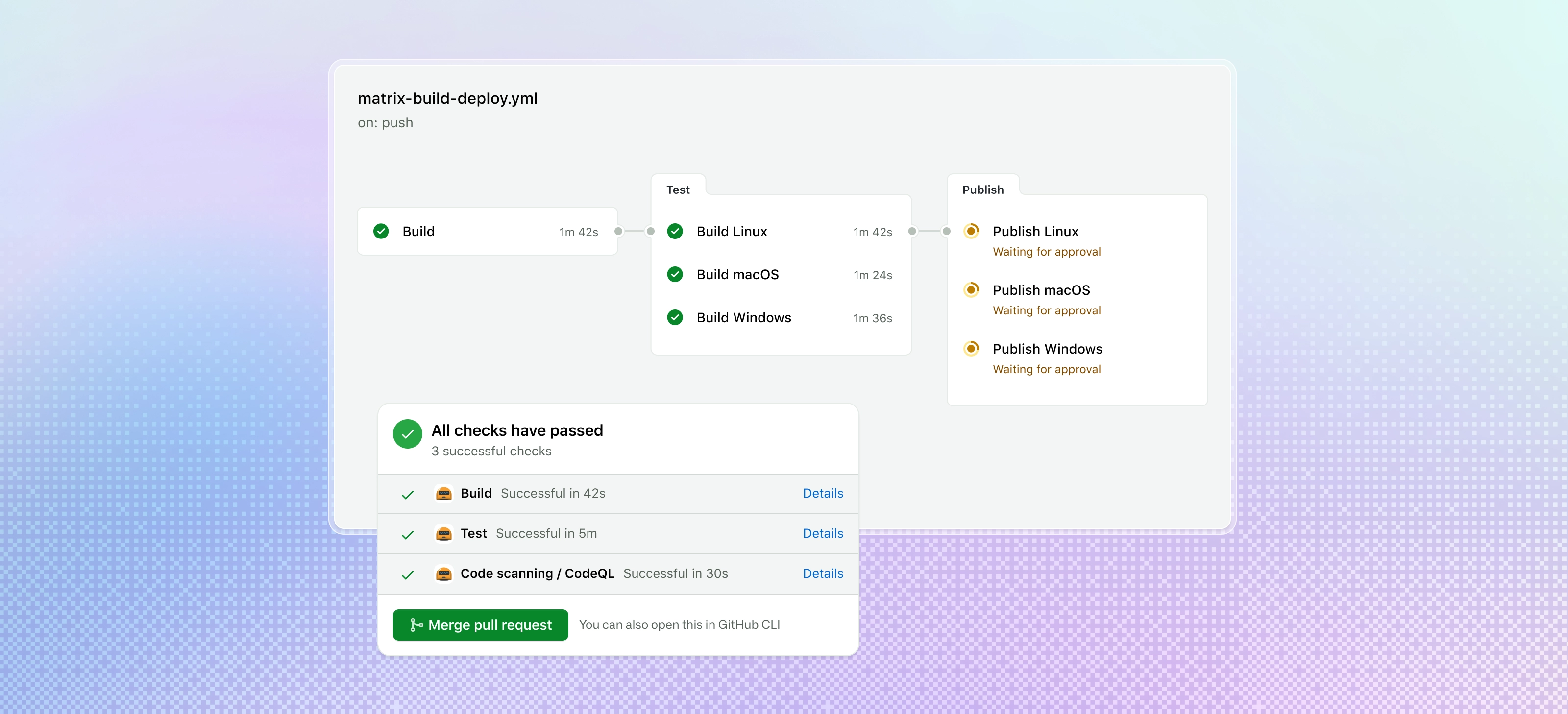Open Details for the Build check

823,493
